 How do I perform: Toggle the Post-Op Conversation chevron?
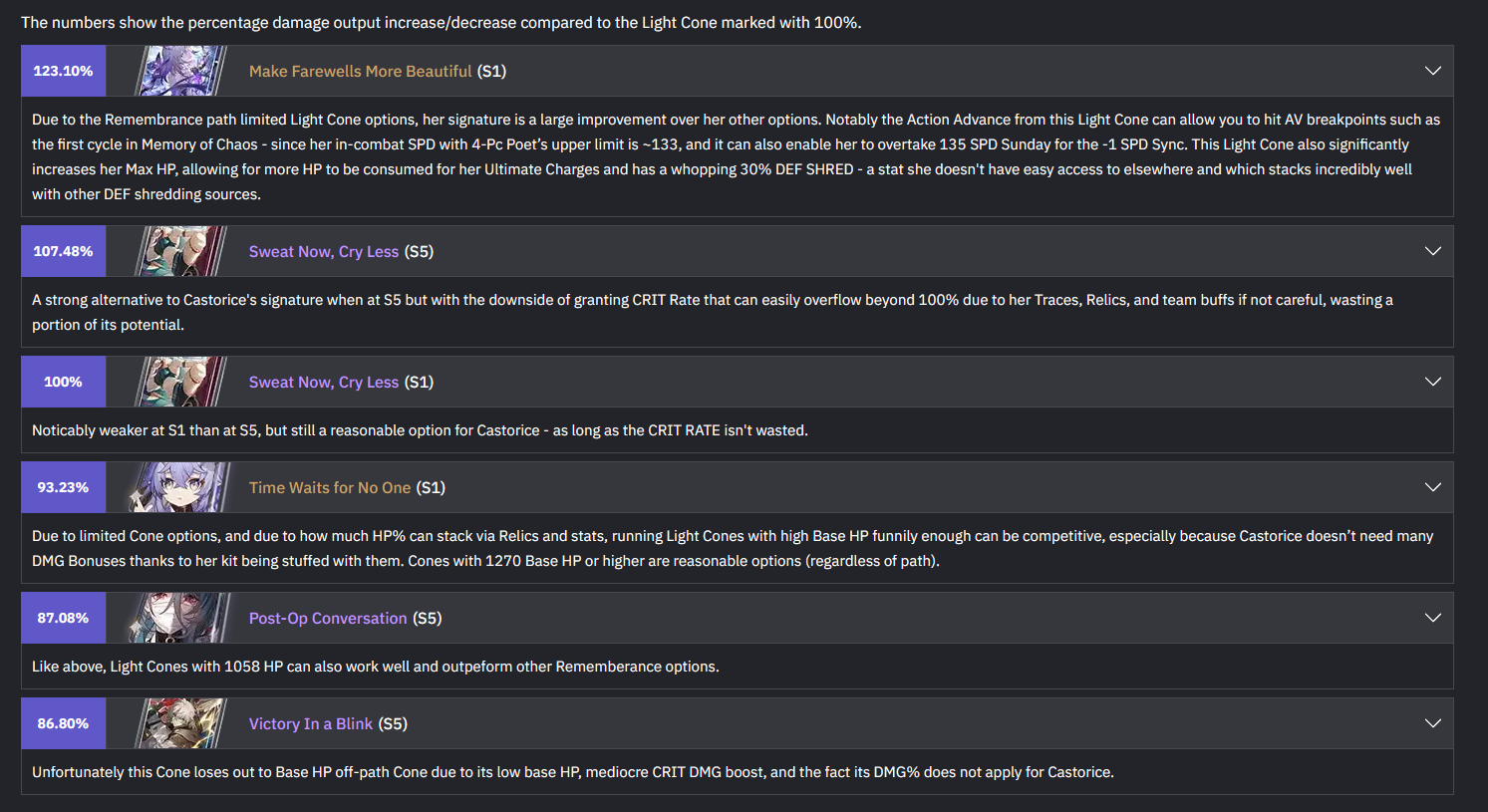point(1433,618)
